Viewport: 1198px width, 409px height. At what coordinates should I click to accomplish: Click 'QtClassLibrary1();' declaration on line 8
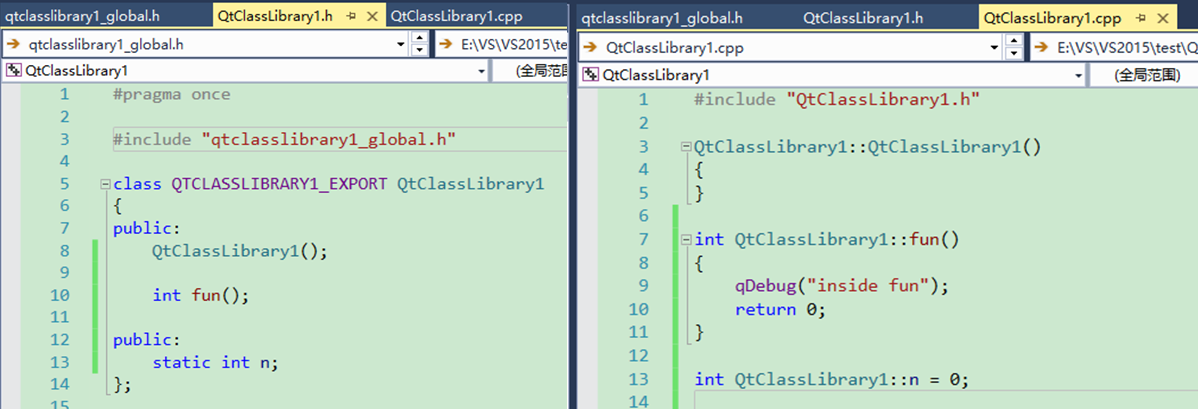click(240, 251)
